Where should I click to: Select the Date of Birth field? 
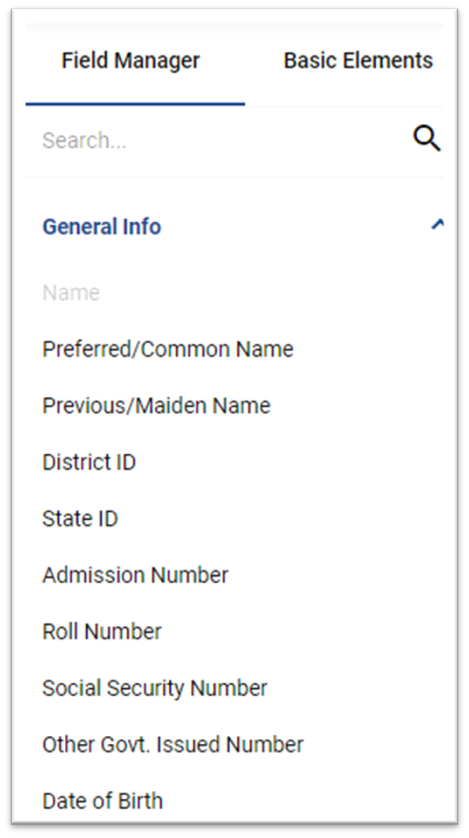(x=103, y=801)
